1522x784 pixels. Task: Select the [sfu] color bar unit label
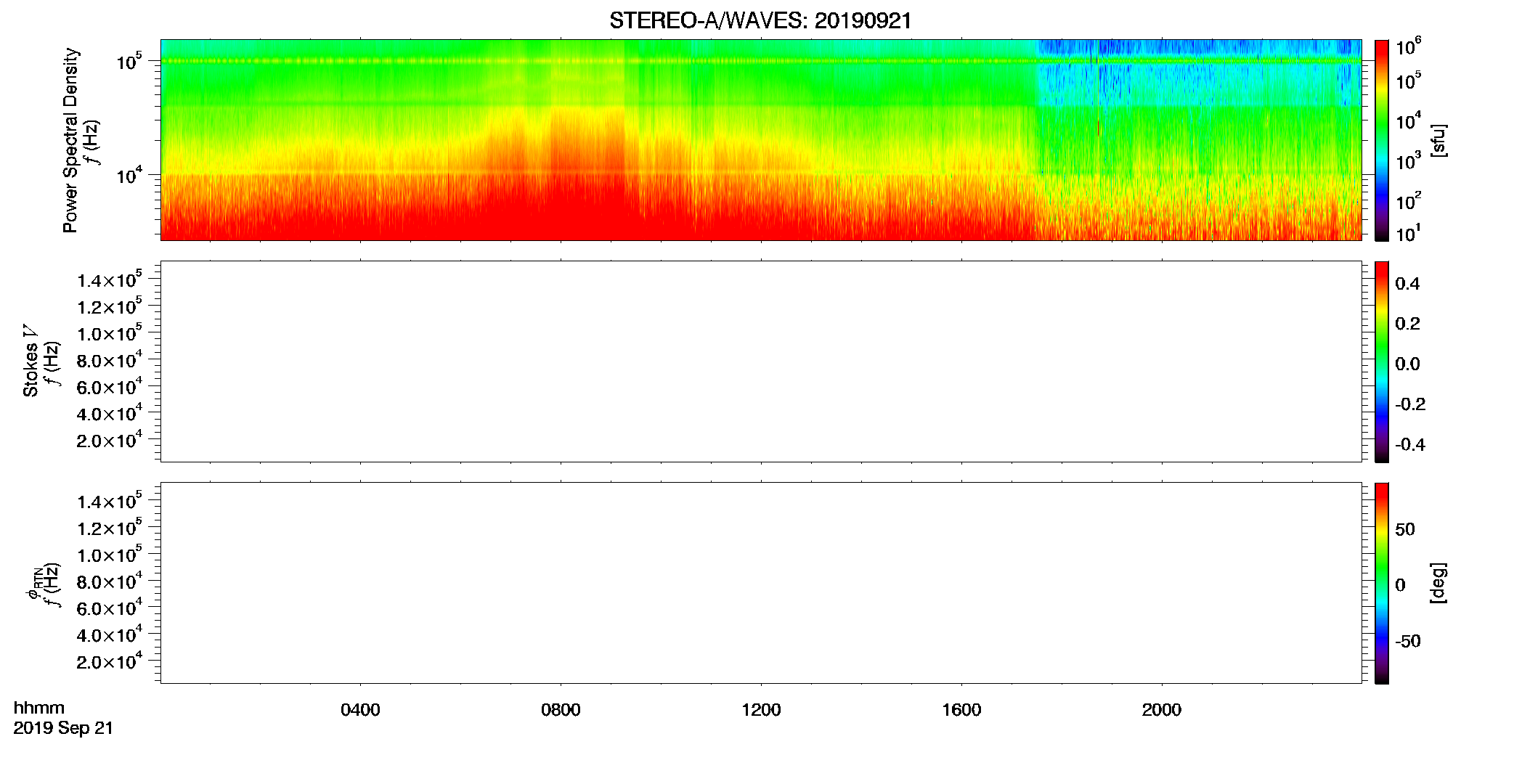[1438, 140]
